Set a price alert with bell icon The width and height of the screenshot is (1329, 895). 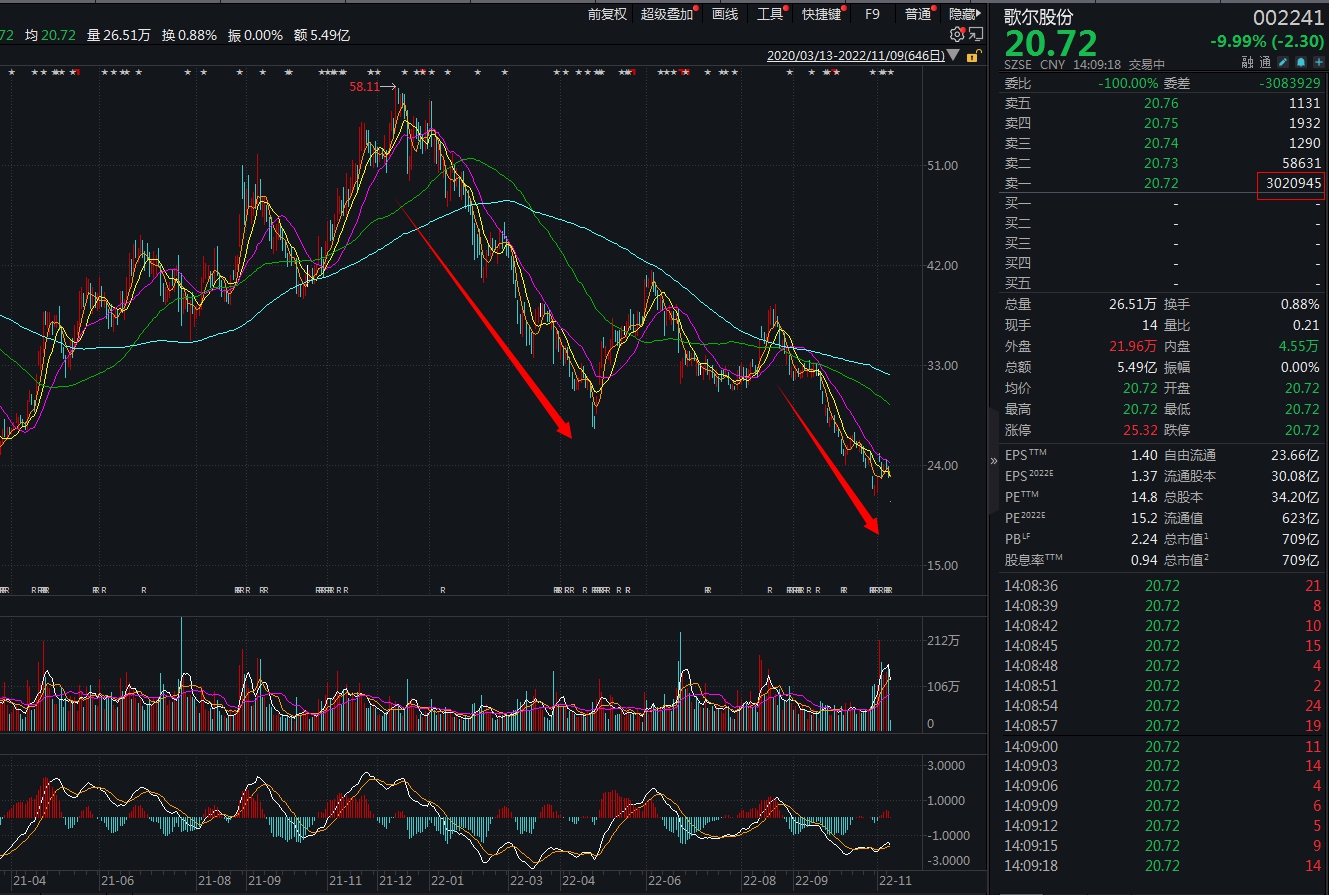click(x=1301, y=63)
